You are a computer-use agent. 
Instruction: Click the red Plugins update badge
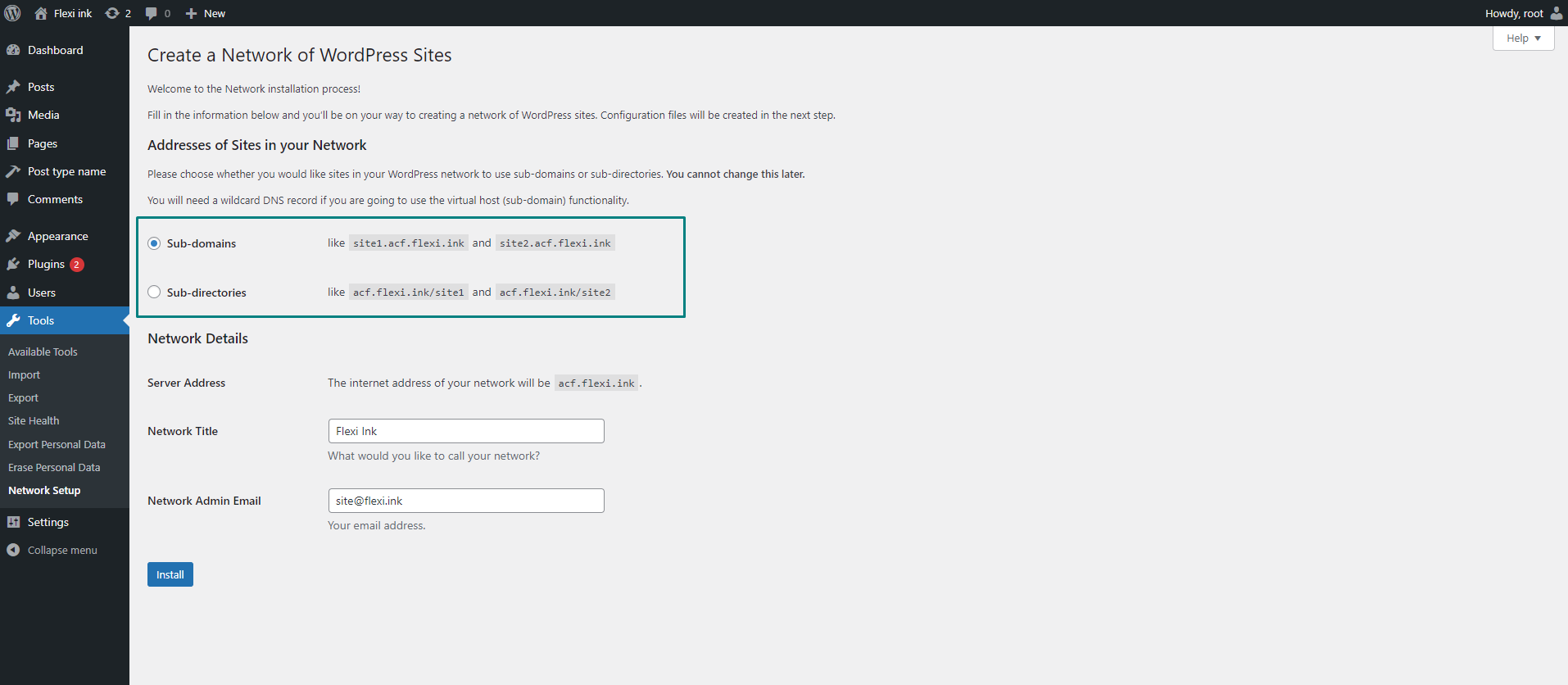pyautogui.click(x=77, y=264)
